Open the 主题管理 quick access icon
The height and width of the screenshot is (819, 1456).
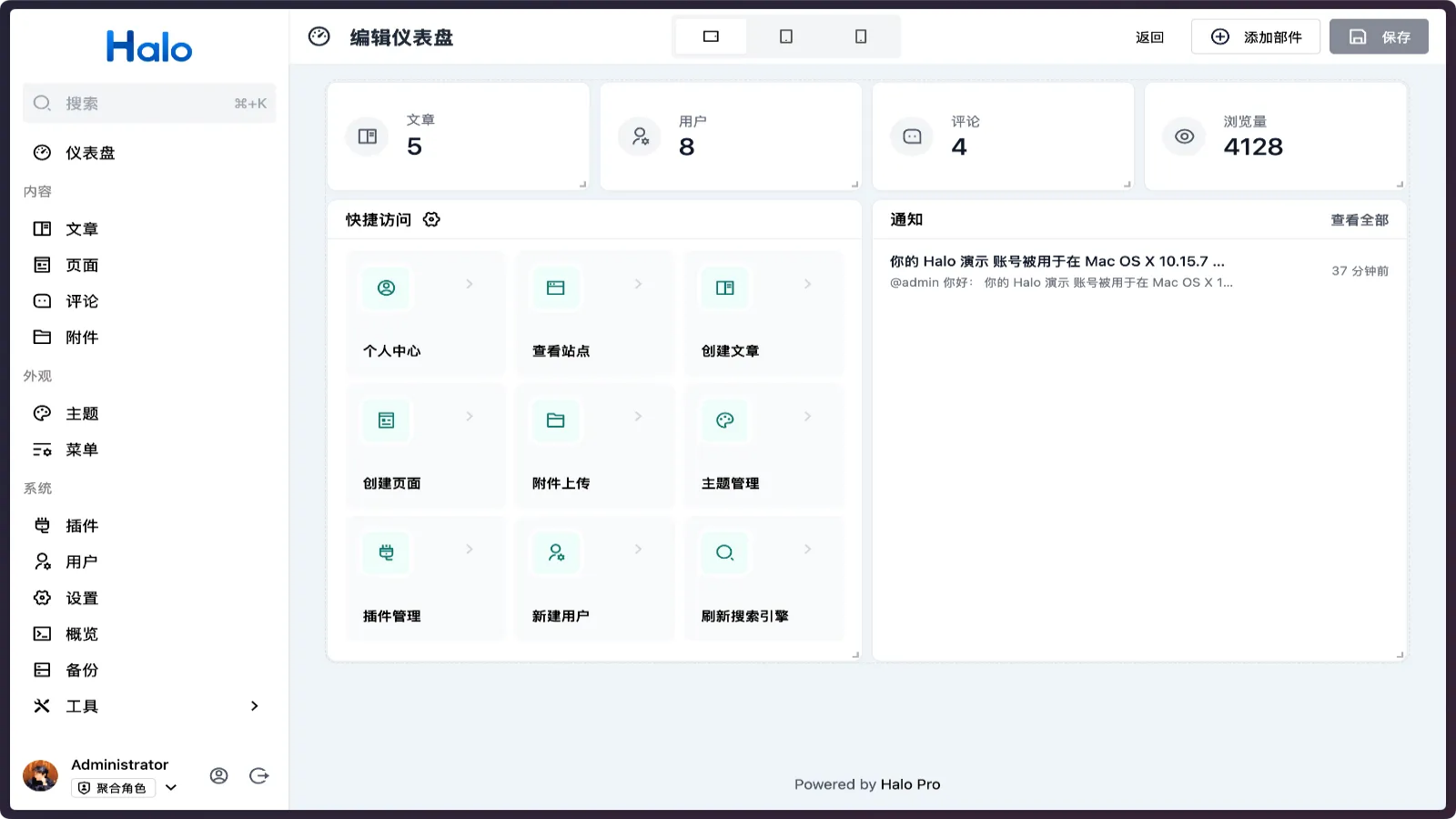(723, 420)
